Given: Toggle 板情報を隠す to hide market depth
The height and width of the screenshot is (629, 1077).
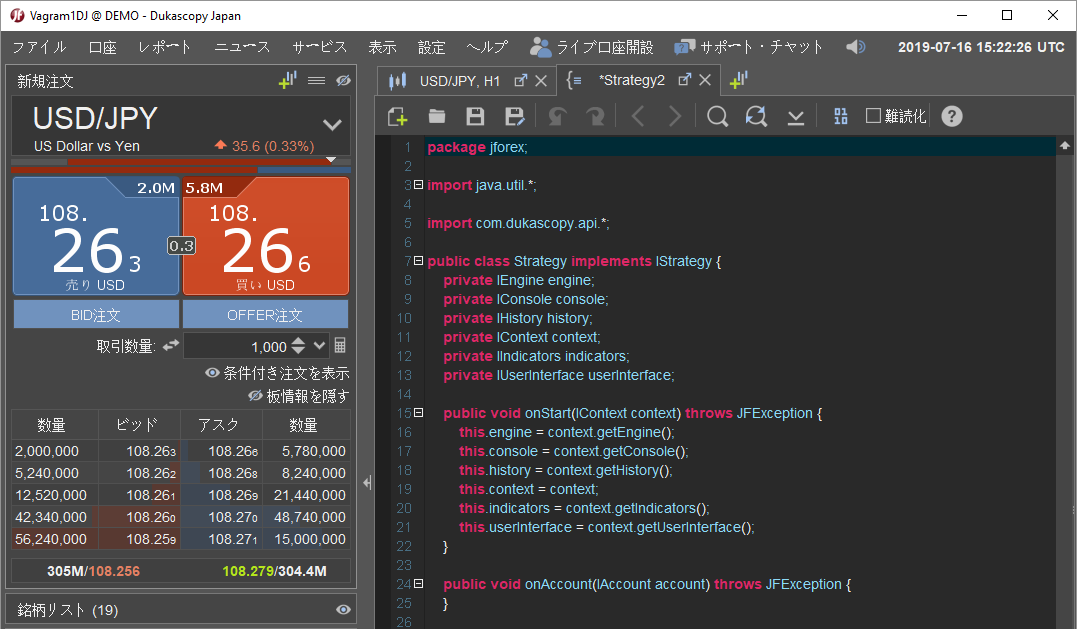Looking at the screenshot, I should tap(298, 396).
